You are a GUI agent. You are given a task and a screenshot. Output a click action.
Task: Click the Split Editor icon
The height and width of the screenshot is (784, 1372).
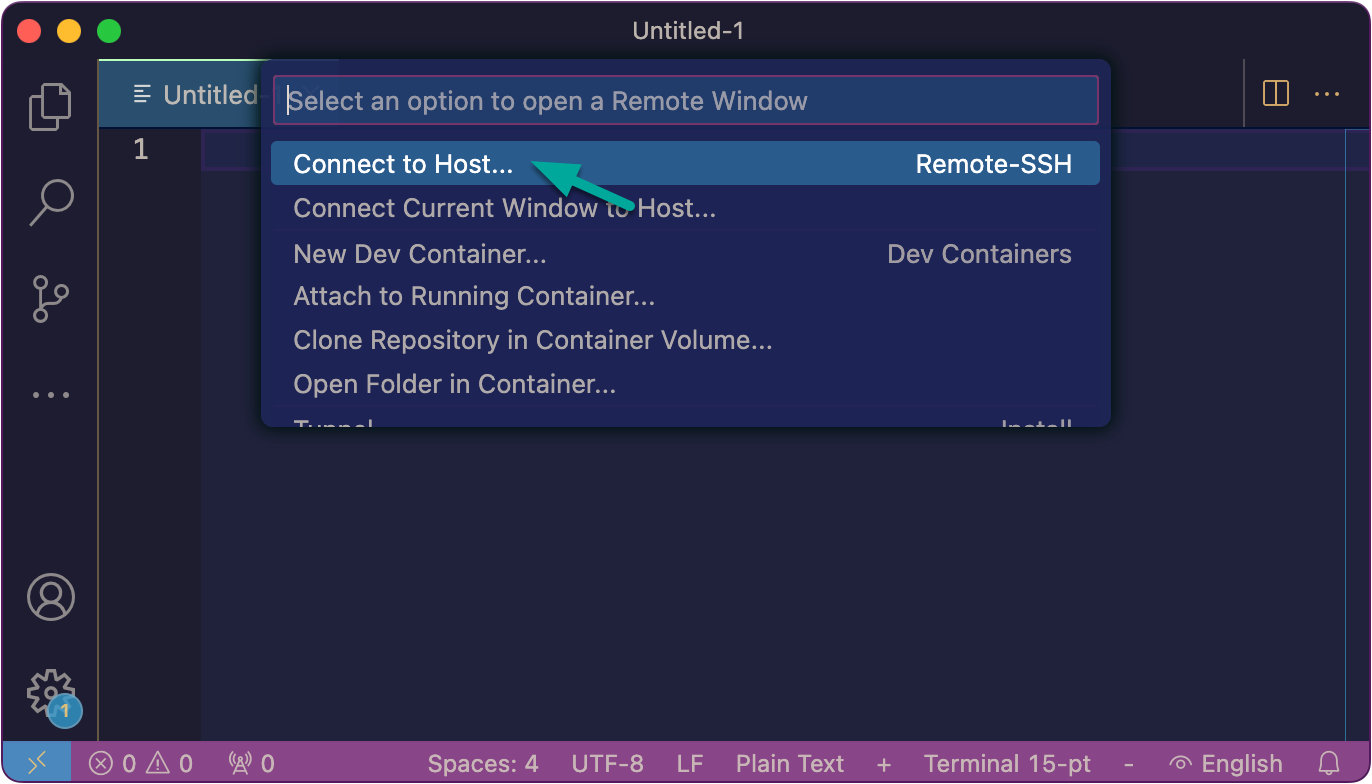[1275, 93]
